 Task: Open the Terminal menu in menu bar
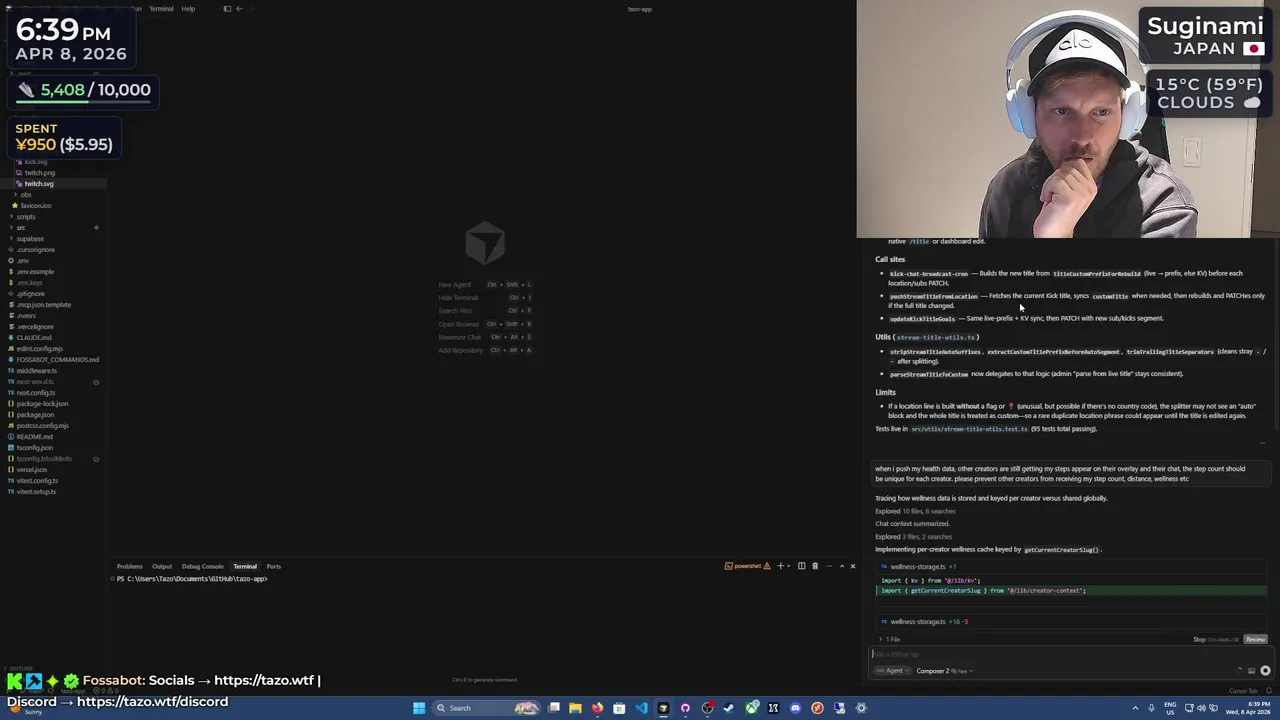pos(161,9)
